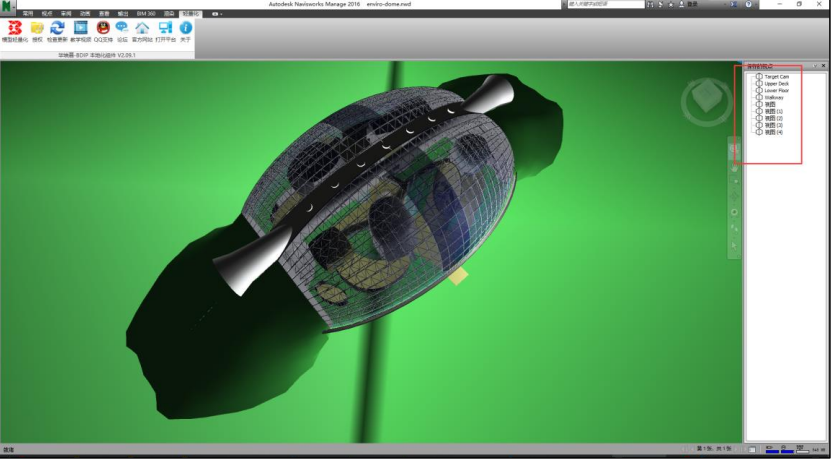Open the 渲染 Render ribbon tab
The width and height of the screenshot is (831, 460).
click(169, 14)
